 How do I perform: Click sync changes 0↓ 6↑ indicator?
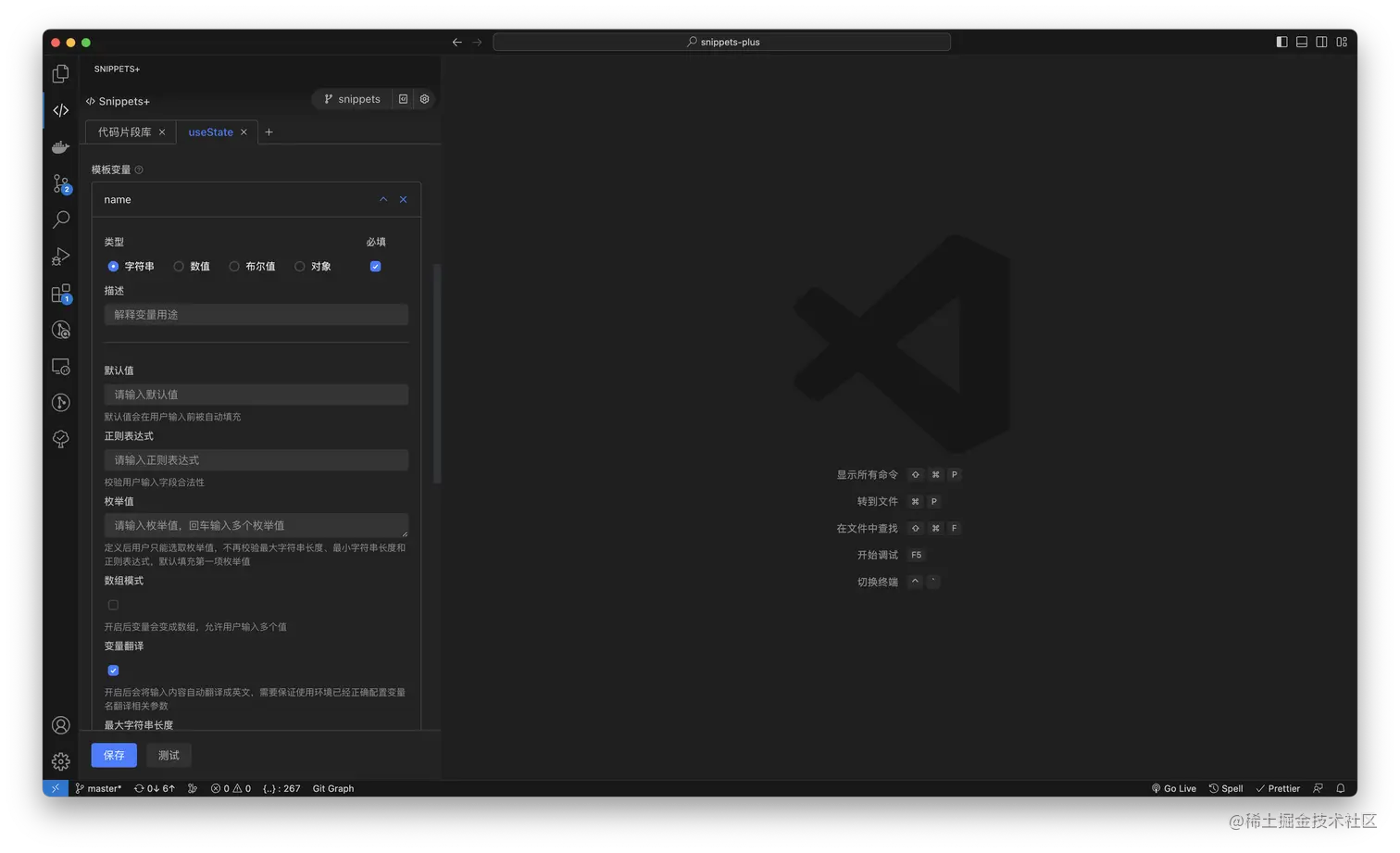pos(155,788)
